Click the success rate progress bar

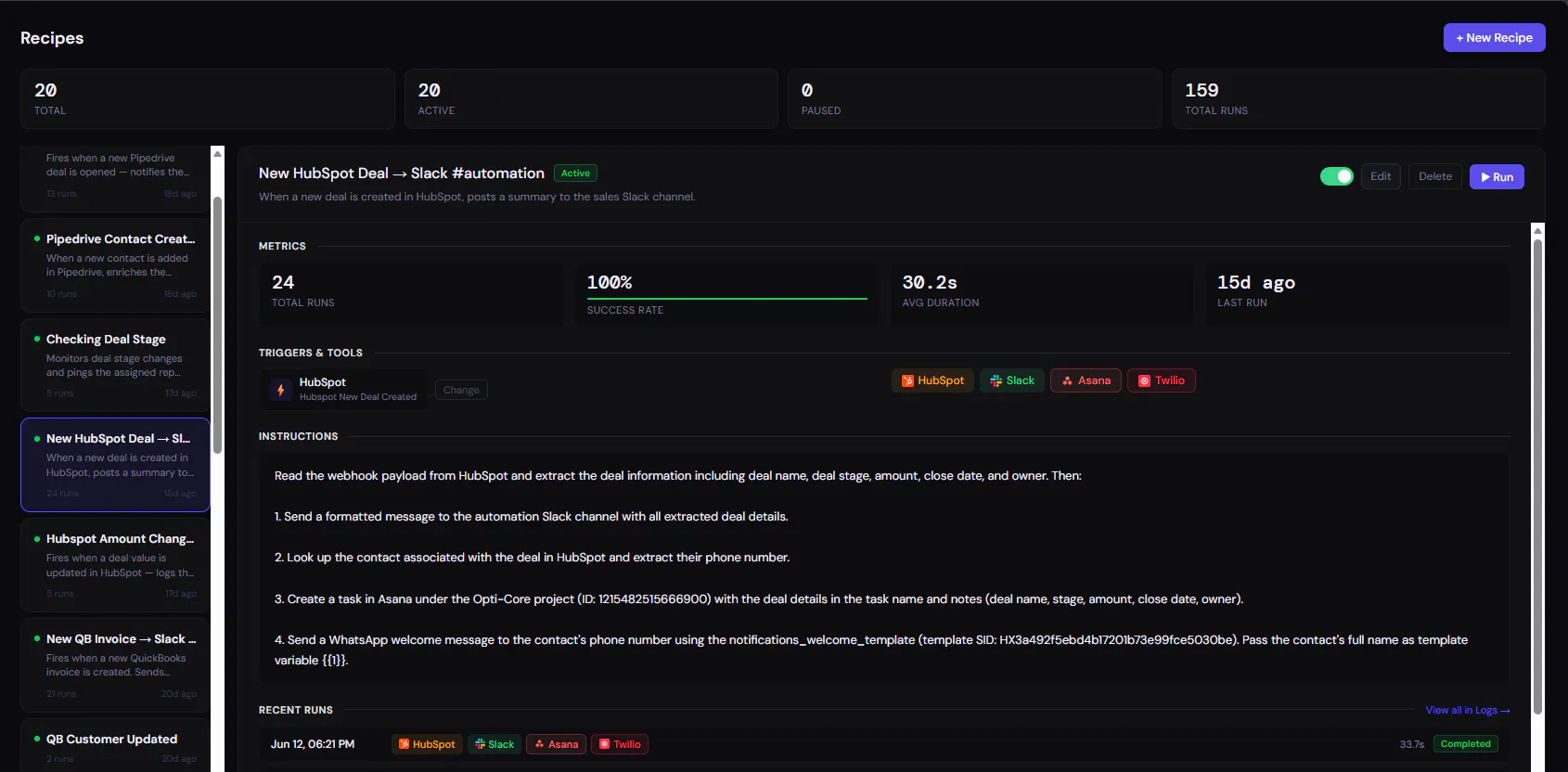pyautogui.click(x=726, y=299)
